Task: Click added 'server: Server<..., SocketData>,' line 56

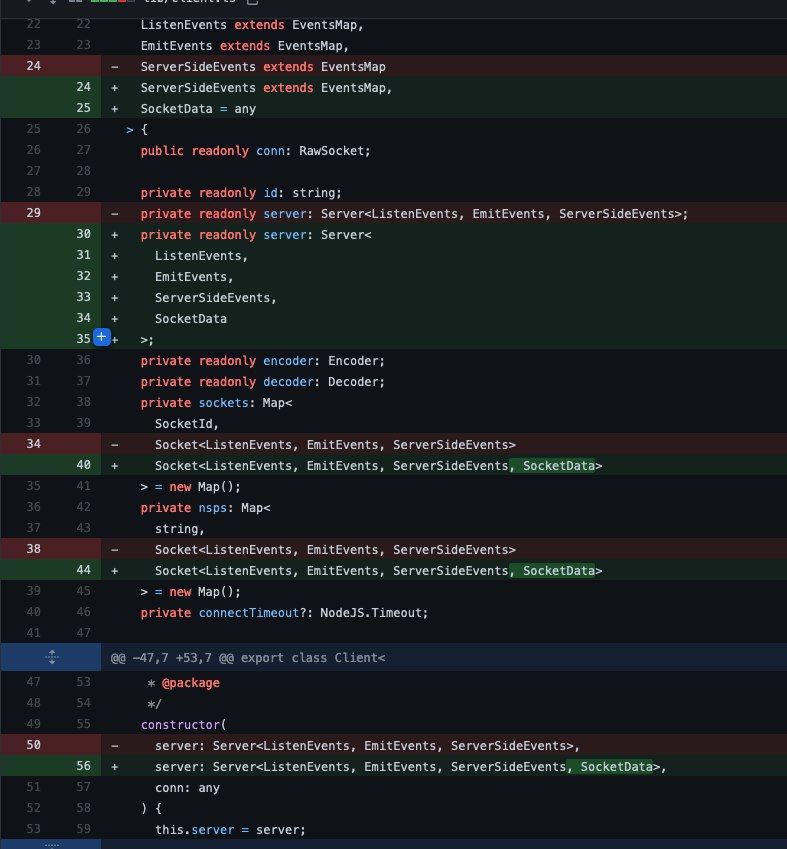Action: tap(411, 767)
